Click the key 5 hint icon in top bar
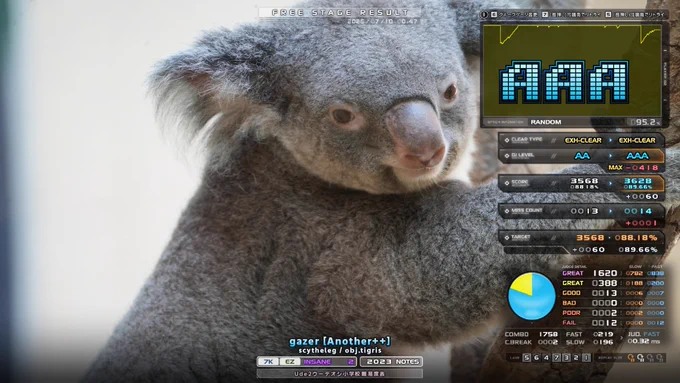The height and width of the screenshot is (383, 680). click(608, 14)
